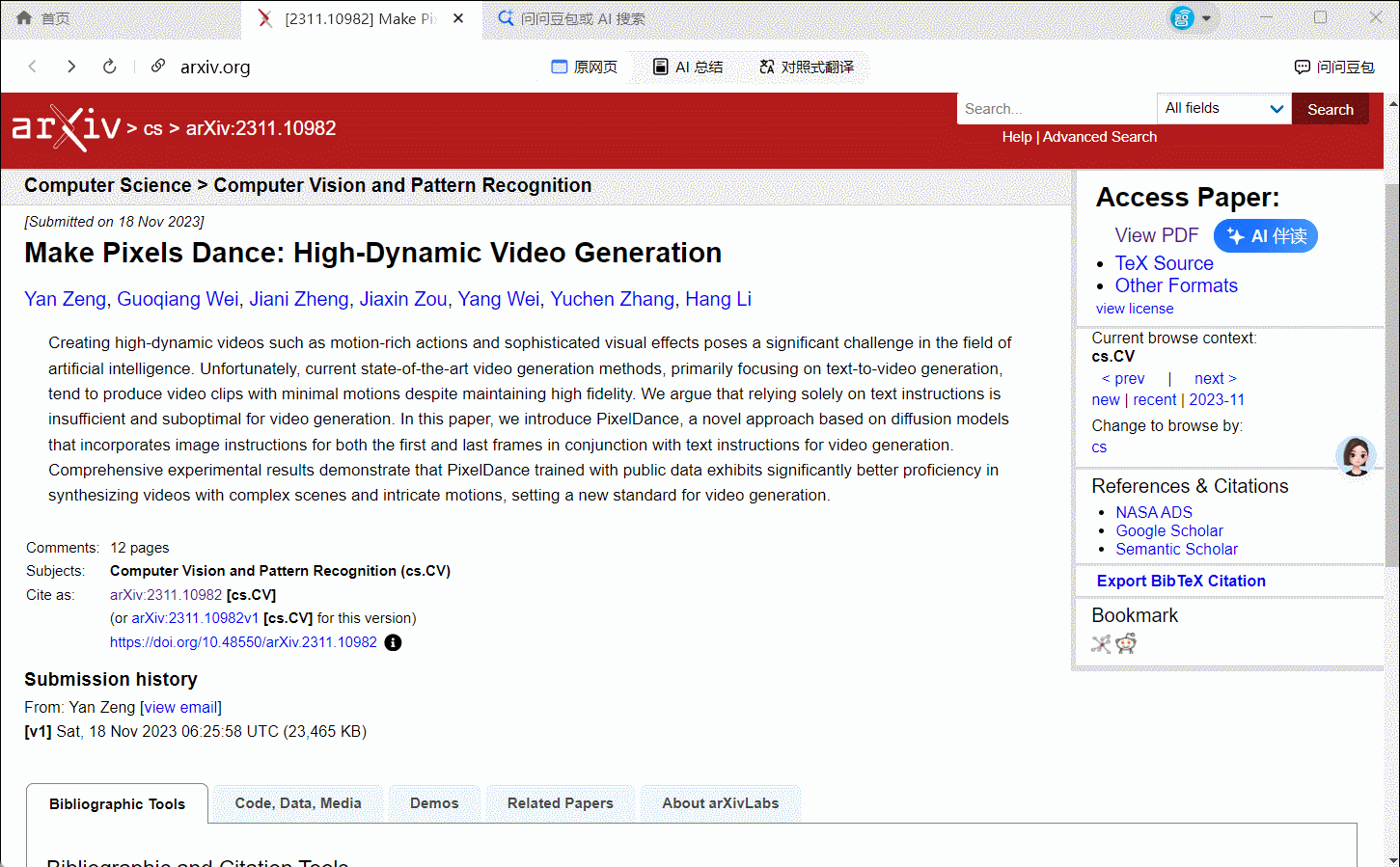Click the arXiv logo in header
Viewport: 1400px width, 867px height.
pos(66,128)
